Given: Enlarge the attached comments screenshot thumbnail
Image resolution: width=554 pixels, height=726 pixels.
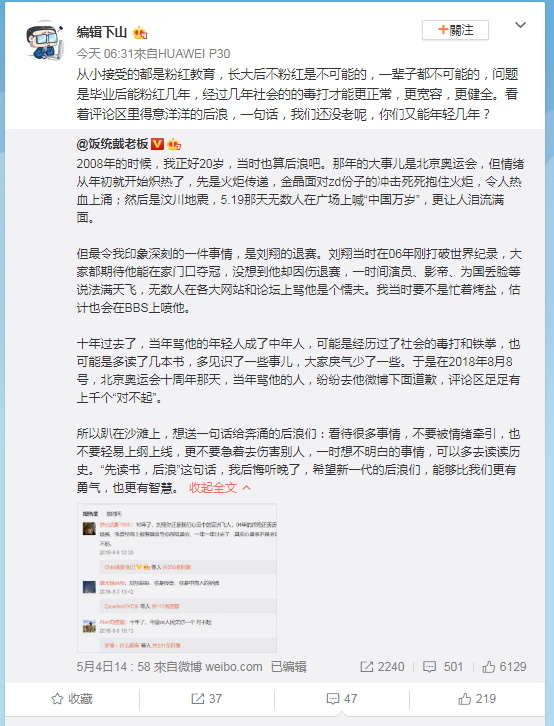Looking at the screenshot, I should click(177, 578).
